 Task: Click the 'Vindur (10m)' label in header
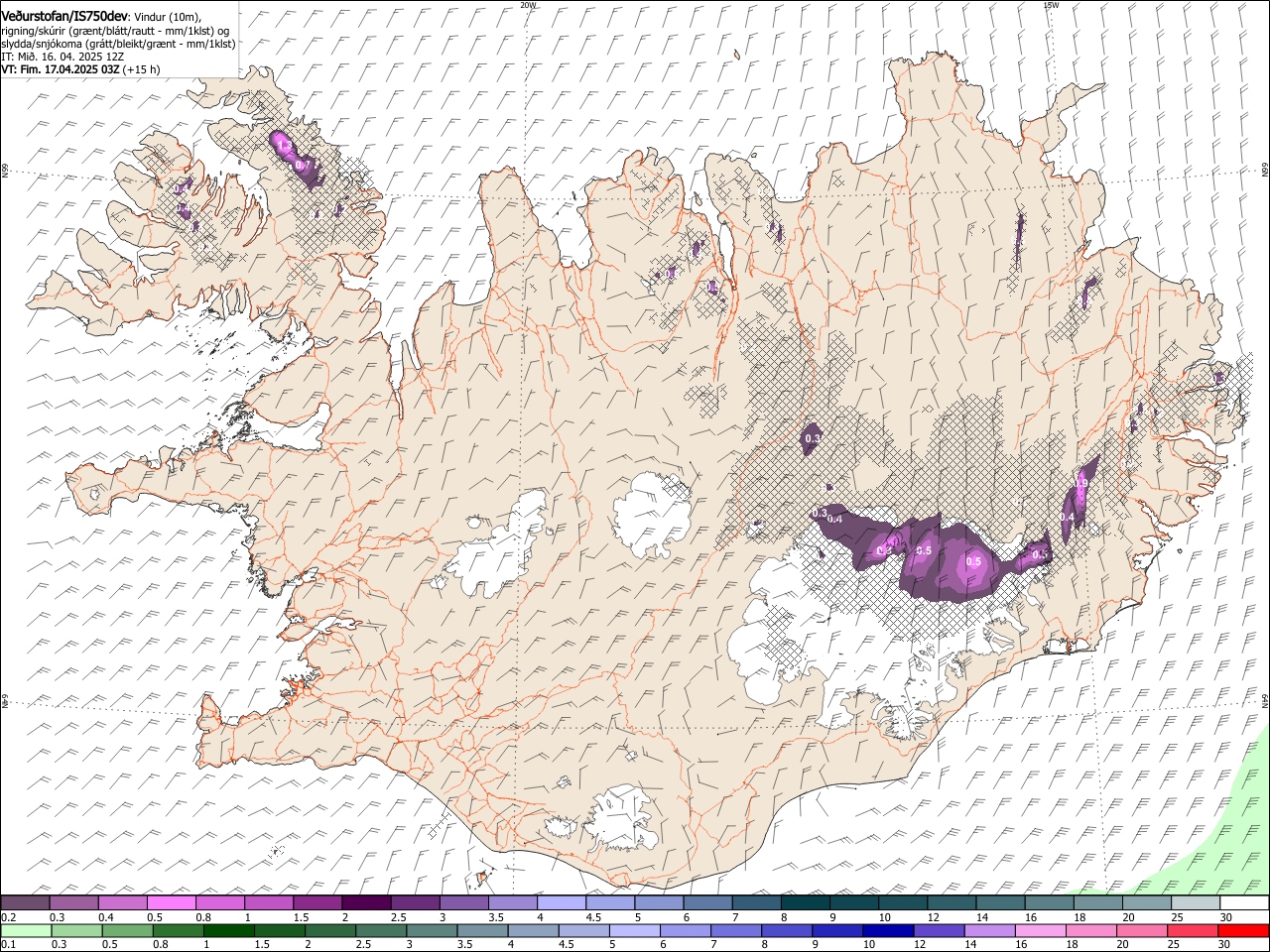click(168, 16)
